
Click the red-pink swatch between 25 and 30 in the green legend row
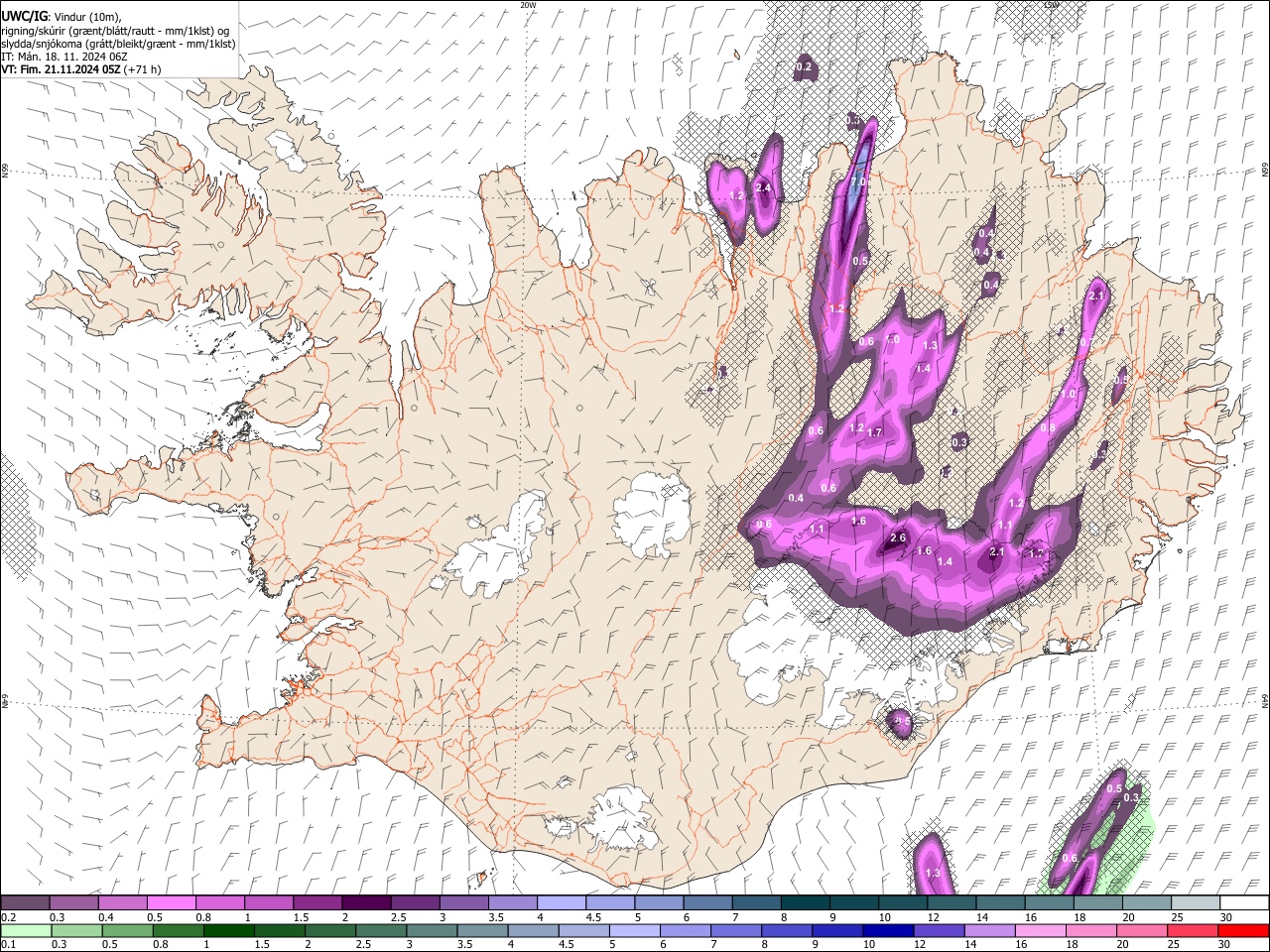(1193, 930)
